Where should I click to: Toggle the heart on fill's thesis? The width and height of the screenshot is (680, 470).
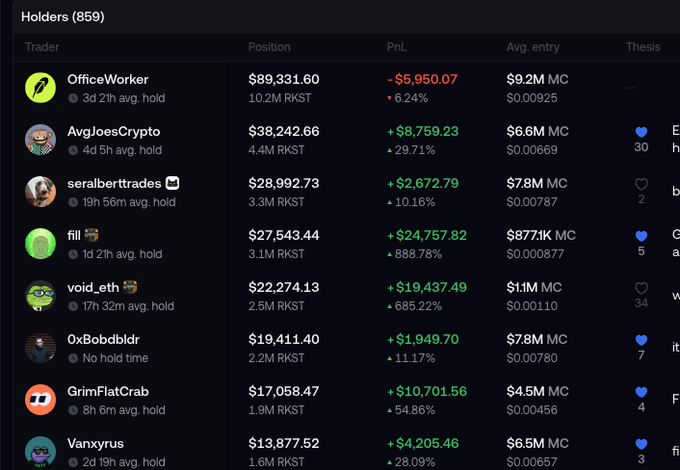[x=641, y=236]
